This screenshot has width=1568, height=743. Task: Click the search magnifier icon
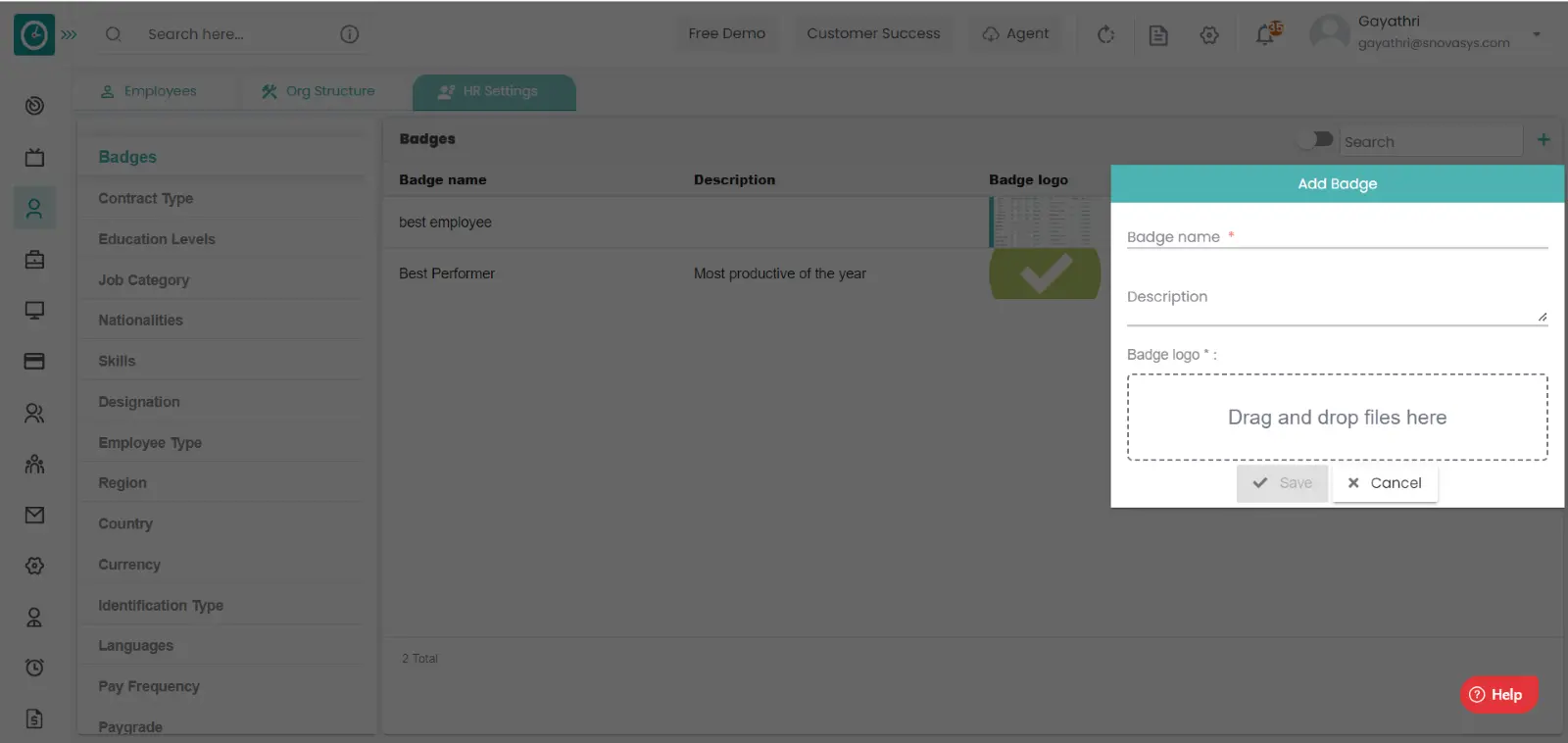tap(114, 34)
